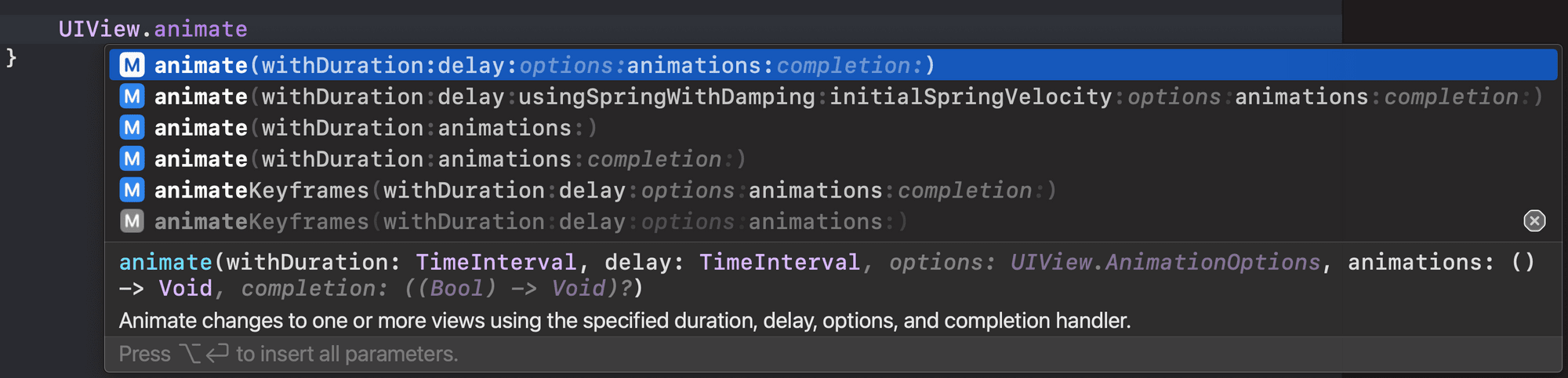This screenshot has width=1568, height=378.
Task: Select animate(withDuration:delay:options:animations:completion:) suggestion
Action: (833, 65)
